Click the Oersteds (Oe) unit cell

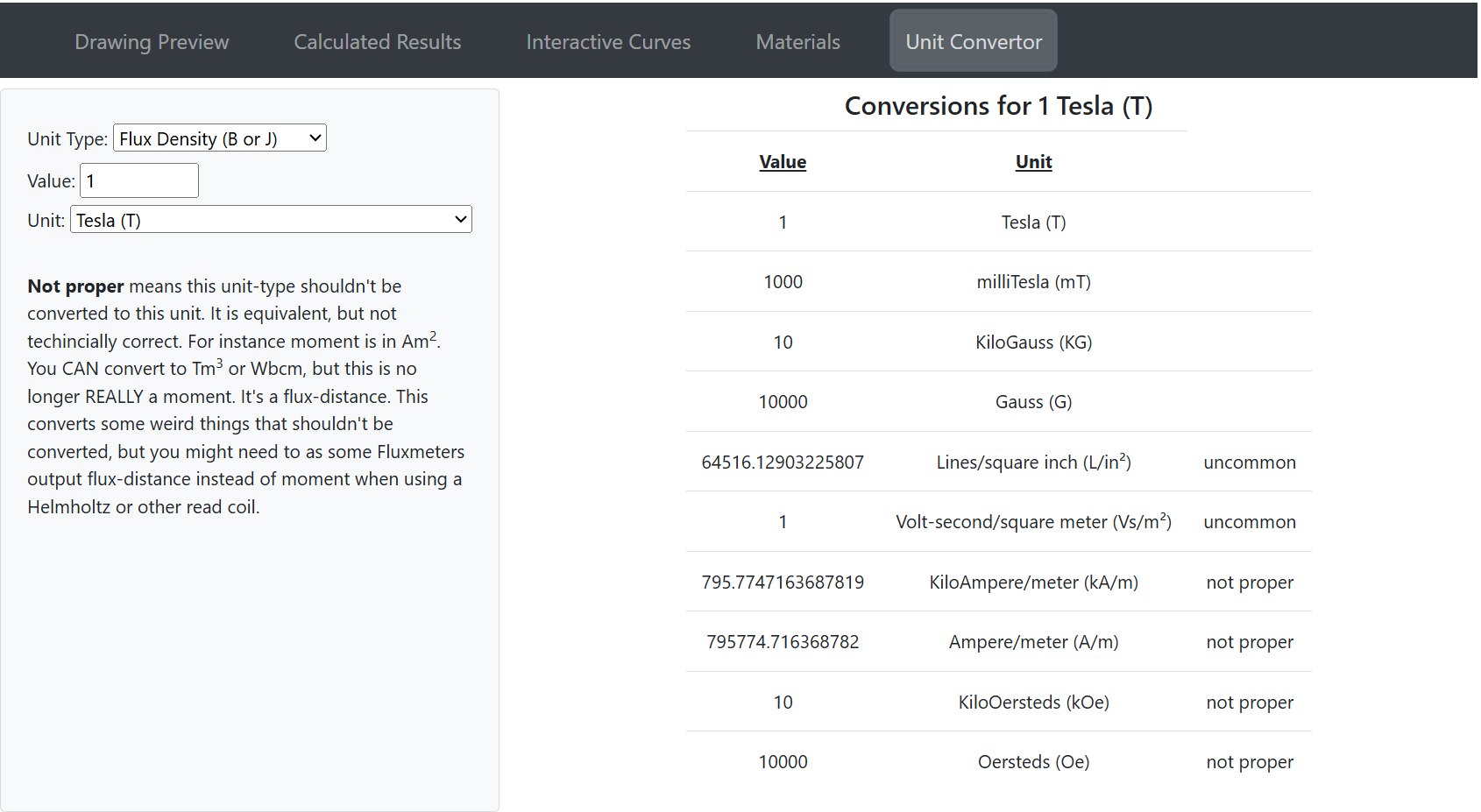[x=1033, y=762]
